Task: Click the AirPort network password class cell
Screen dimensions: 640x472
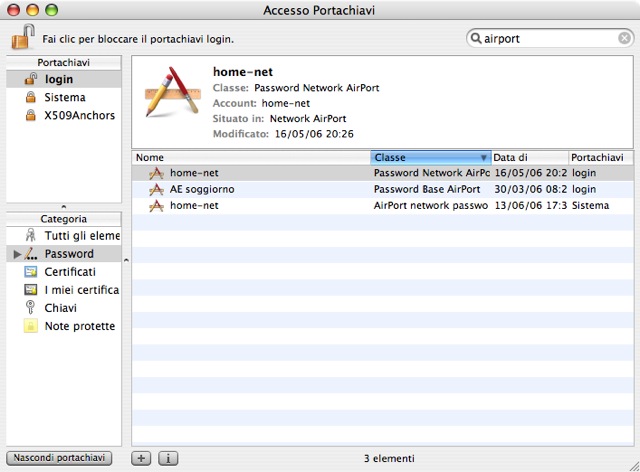Action: (x=431, y=205)
